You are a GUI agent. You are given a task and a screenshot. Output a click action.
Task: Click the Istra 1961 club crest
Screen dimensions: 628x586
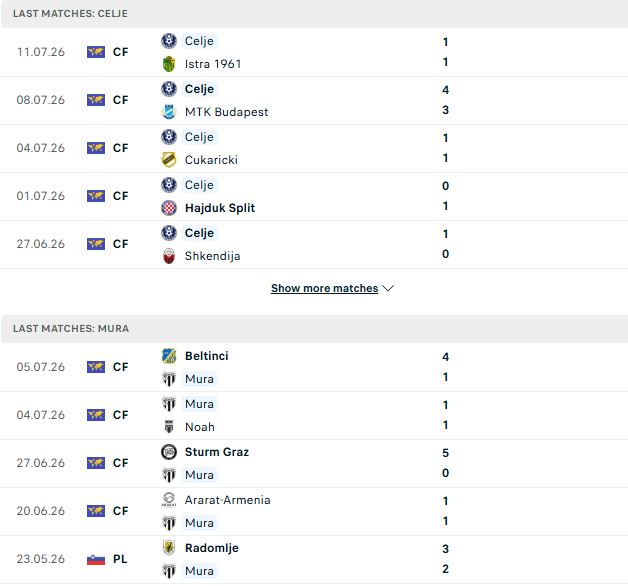pos(169,64)
